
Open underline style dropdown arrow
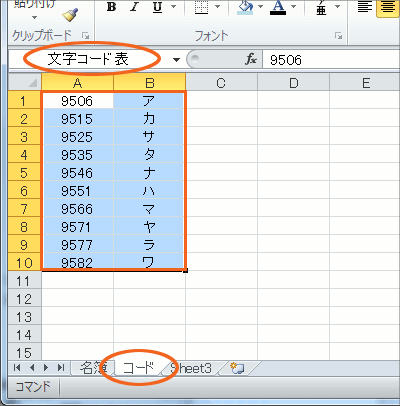(174, 7)
